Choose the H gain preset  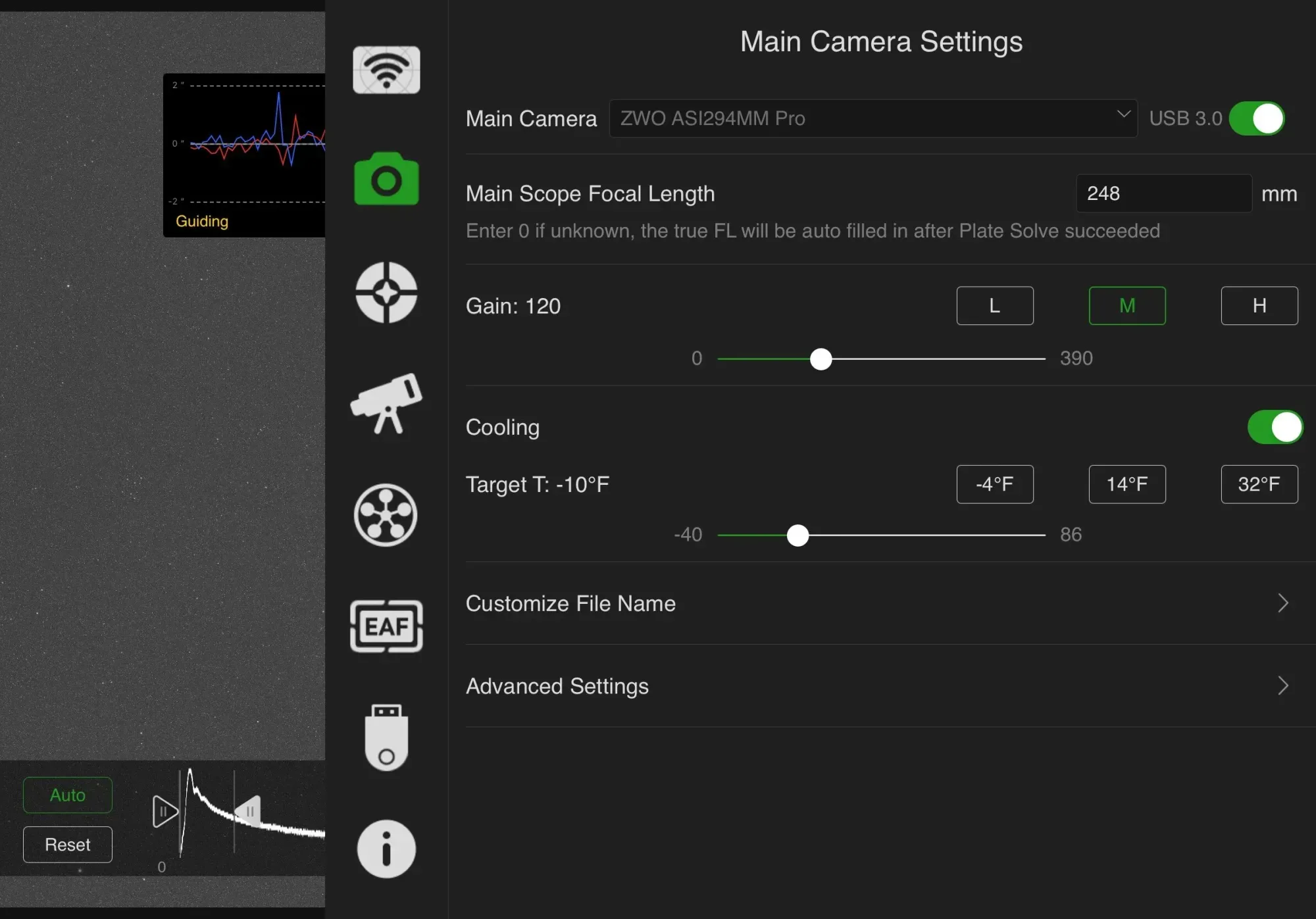[1259, 306]
